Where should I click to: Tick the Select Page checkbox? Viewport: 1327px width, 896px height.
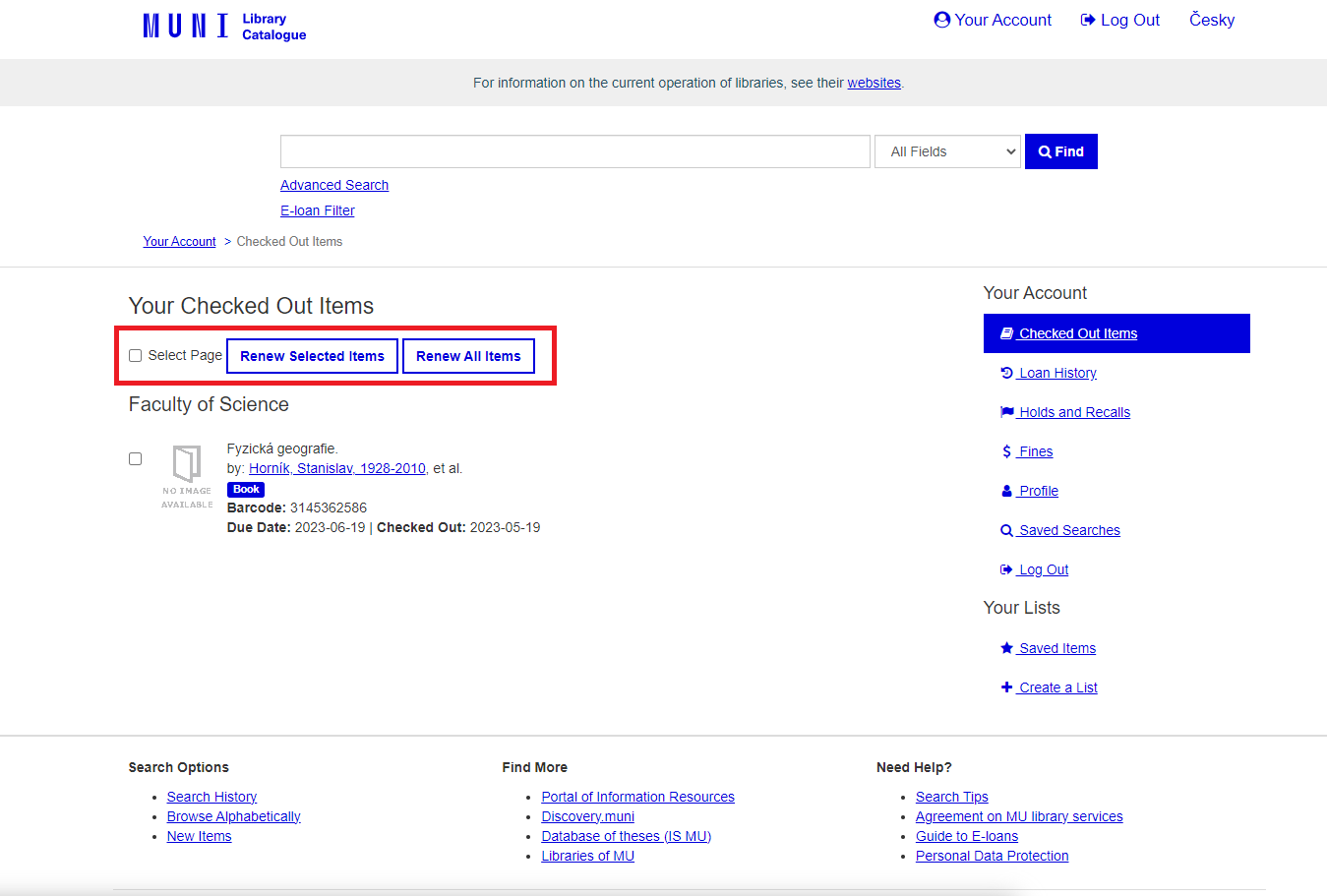coord(136,356)
